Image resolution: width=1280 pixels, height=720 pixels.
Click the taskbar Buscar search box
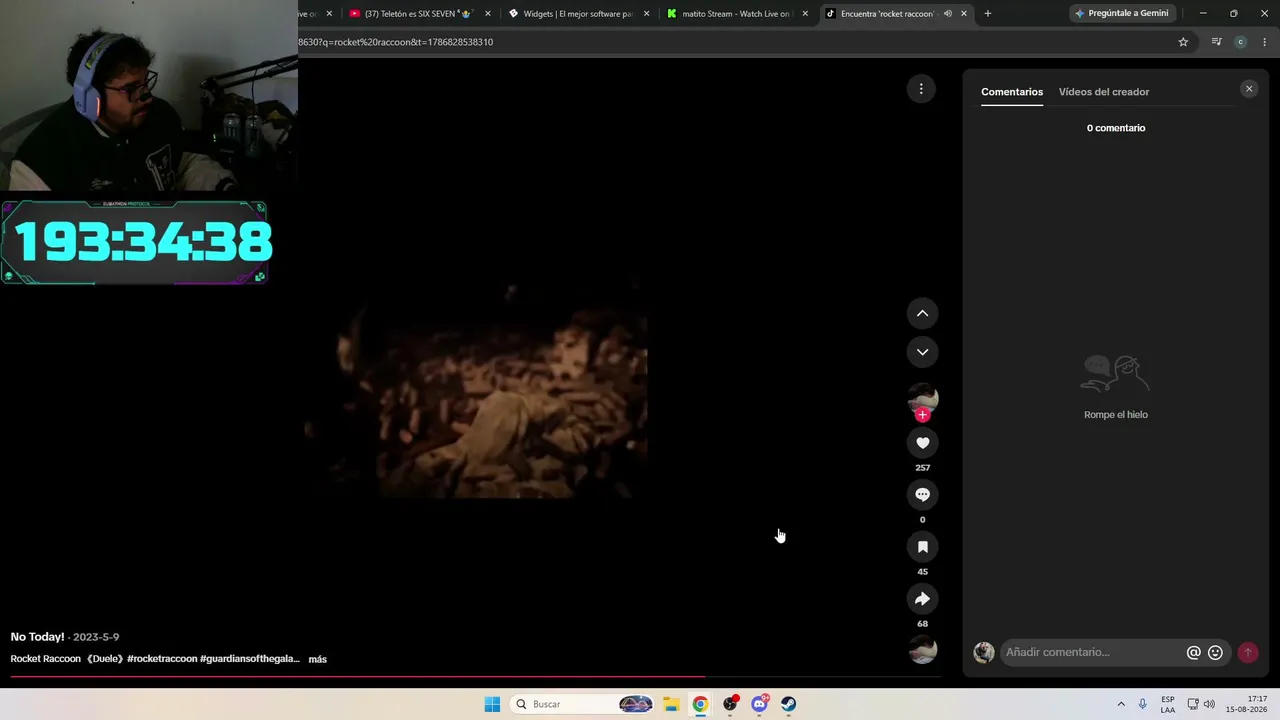(x=582, y=704)
